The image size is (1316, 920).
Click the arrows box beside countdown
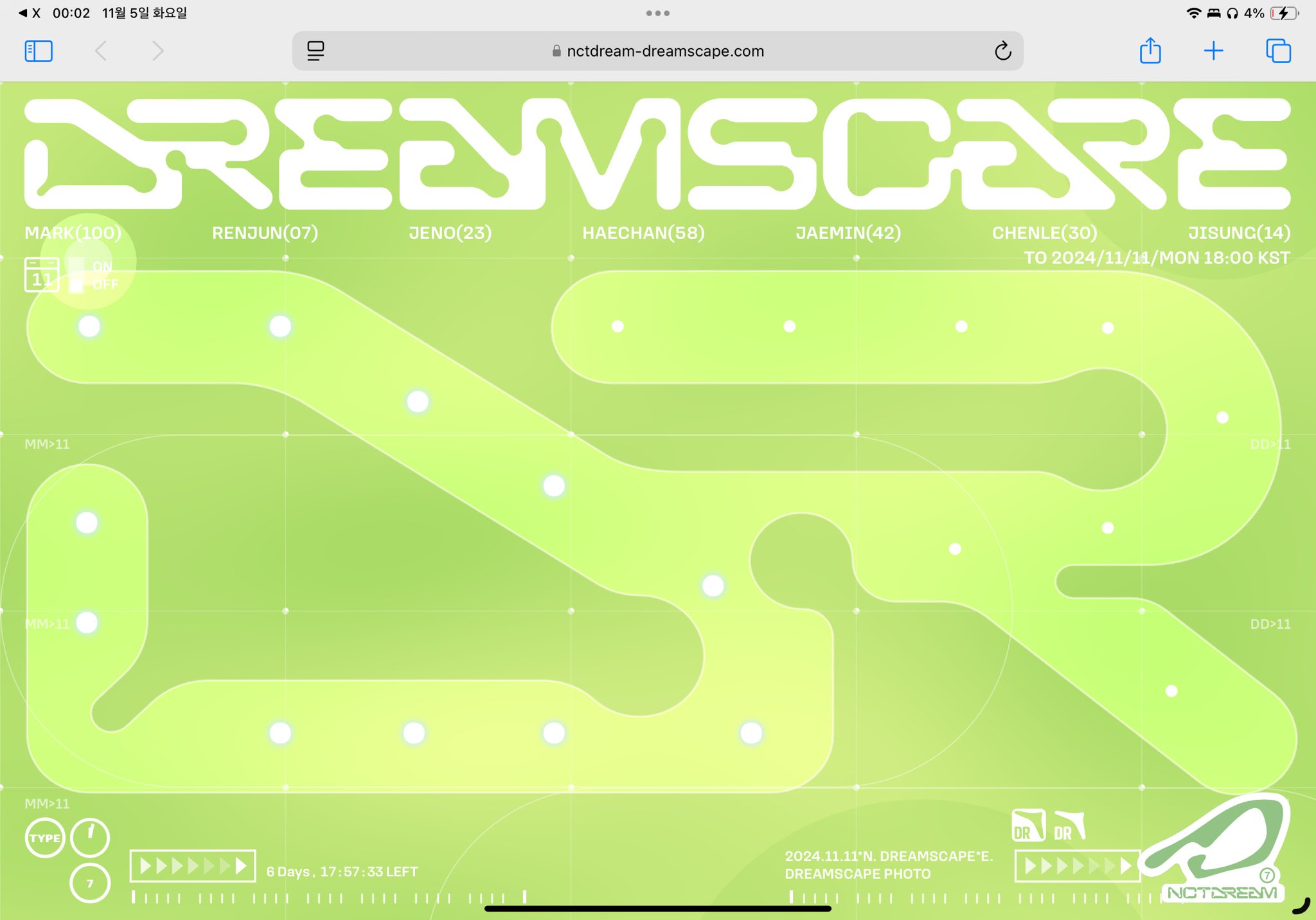193,866
